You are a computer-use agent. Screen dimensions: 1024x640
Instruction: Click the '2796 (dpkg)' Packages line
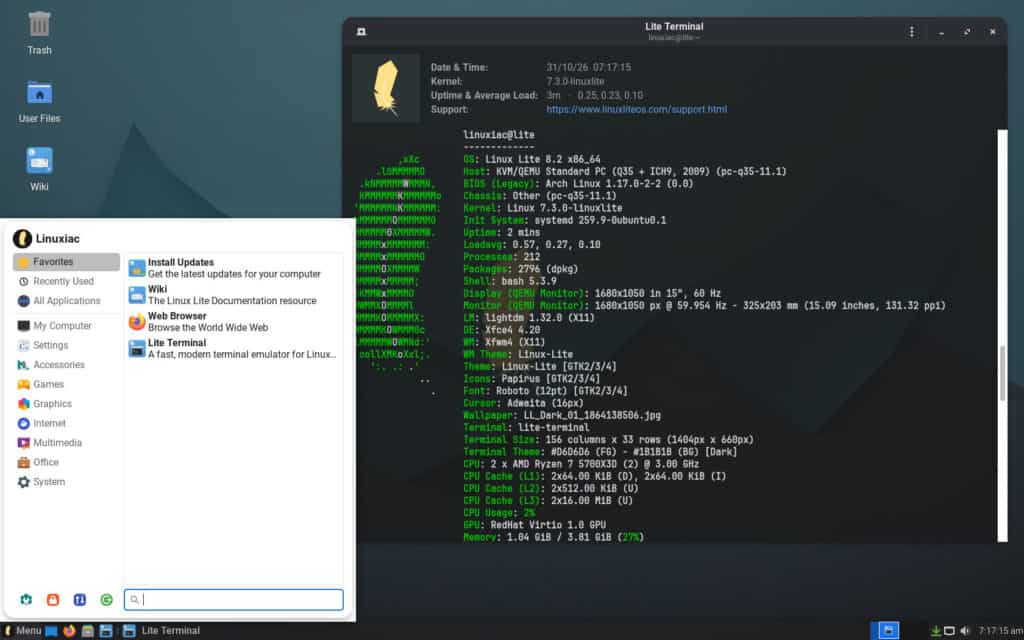[520, 269]
